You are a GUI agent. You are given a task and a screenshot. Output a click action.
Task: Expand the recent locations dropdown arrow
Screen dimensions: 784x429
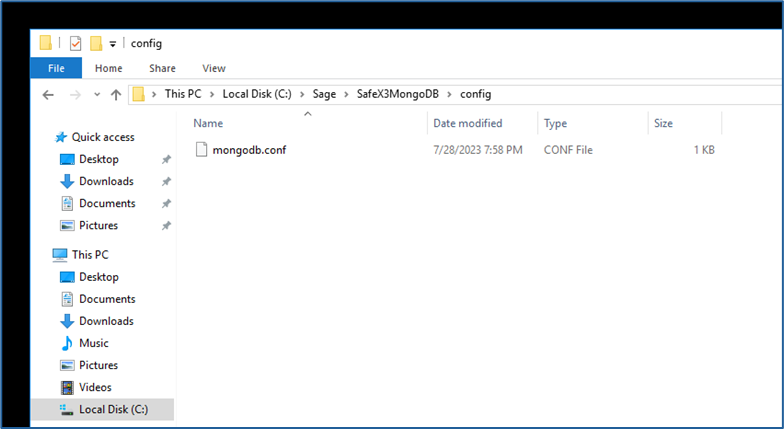96,95
